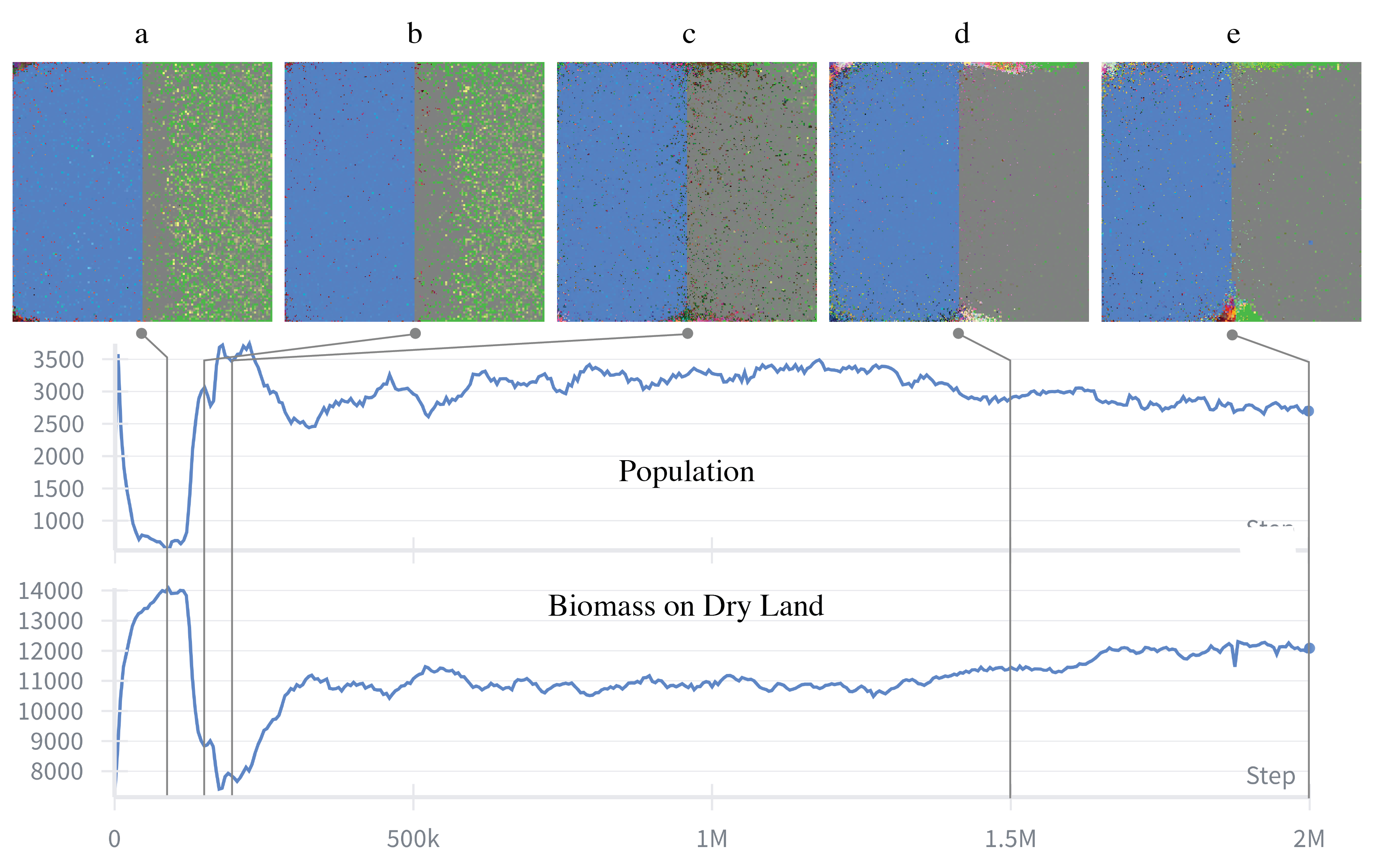Click gray marker dot below snapshot d

pos(959,333)
